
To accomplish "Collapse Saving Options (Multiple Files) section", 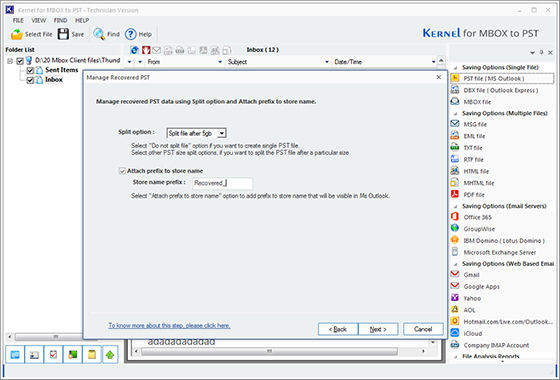I will 455,114.
